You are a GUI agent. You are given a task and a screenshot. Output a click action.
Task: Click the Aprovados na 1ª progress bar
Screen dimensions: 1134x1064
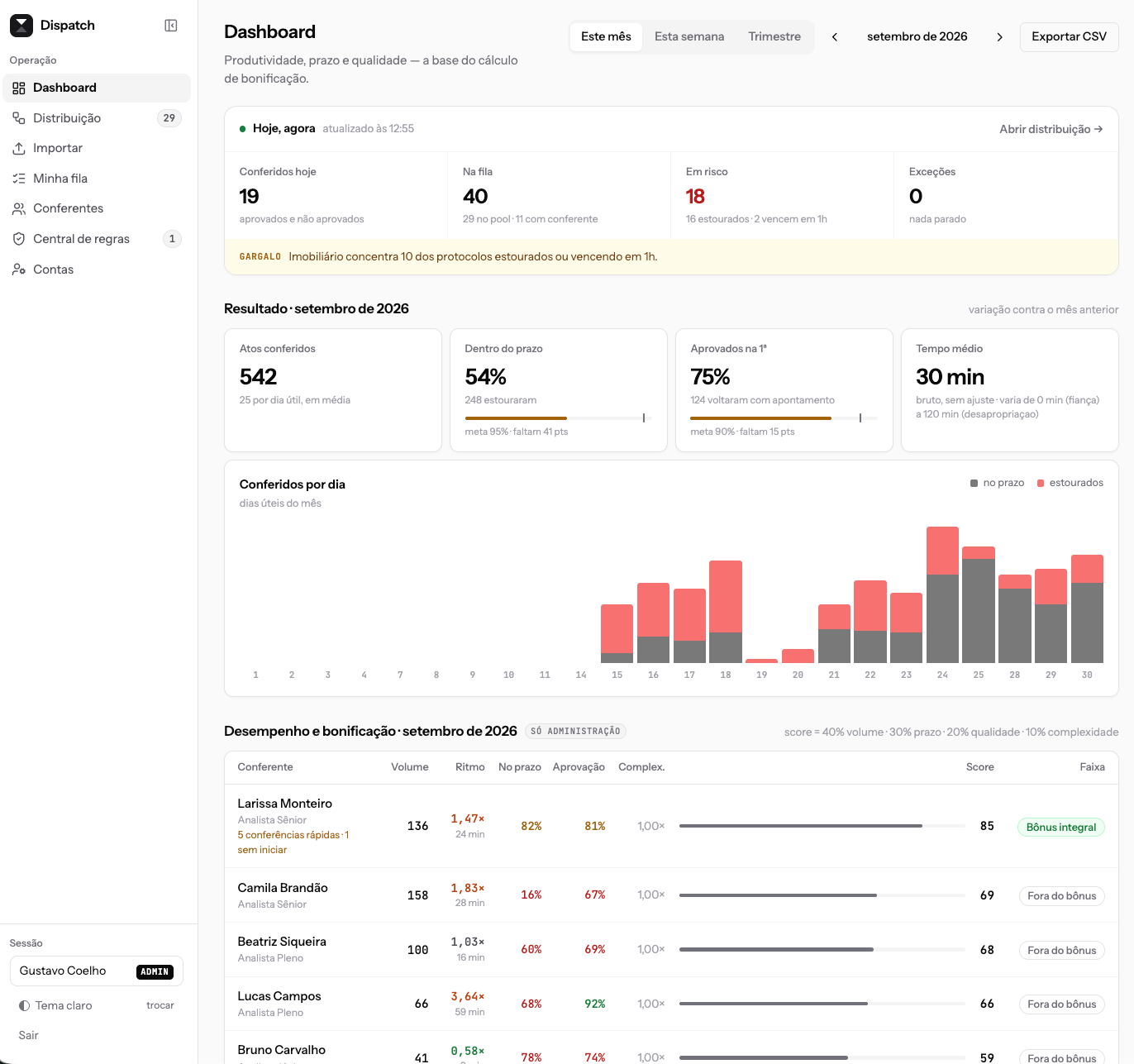(x=784, y=418)
